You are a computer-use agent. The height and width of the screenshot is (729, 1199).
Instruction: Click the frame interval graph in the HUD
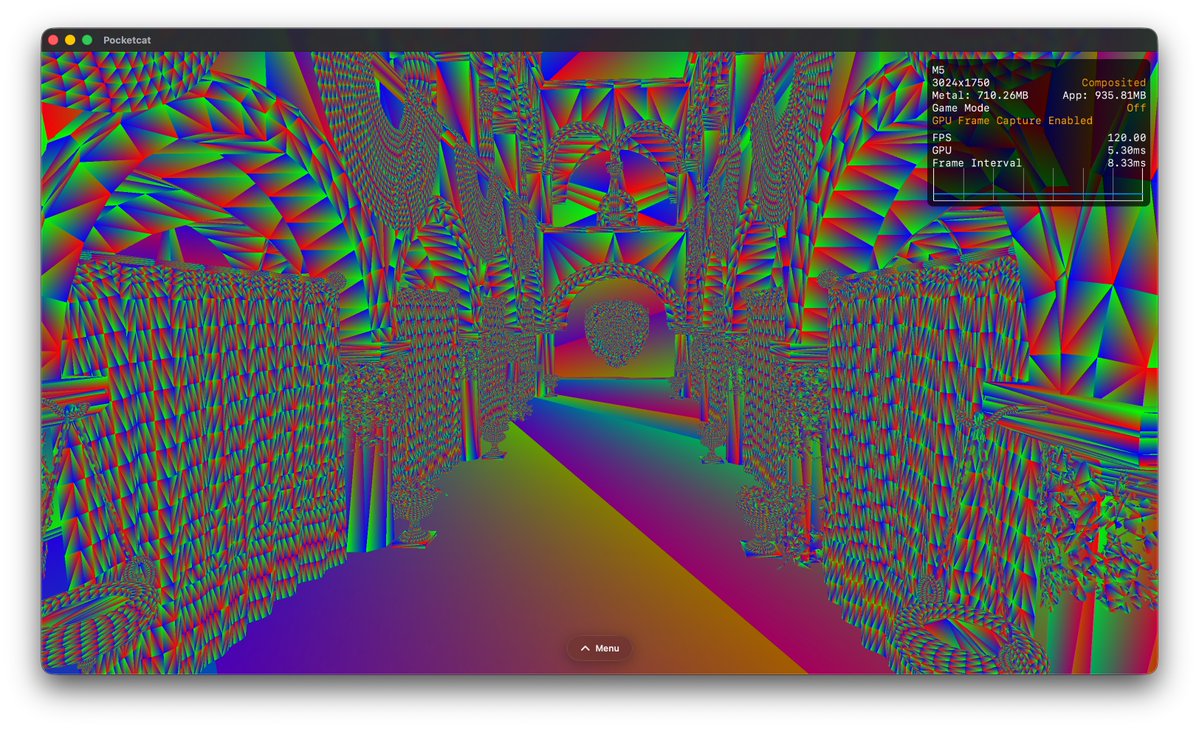point(1038,184)
